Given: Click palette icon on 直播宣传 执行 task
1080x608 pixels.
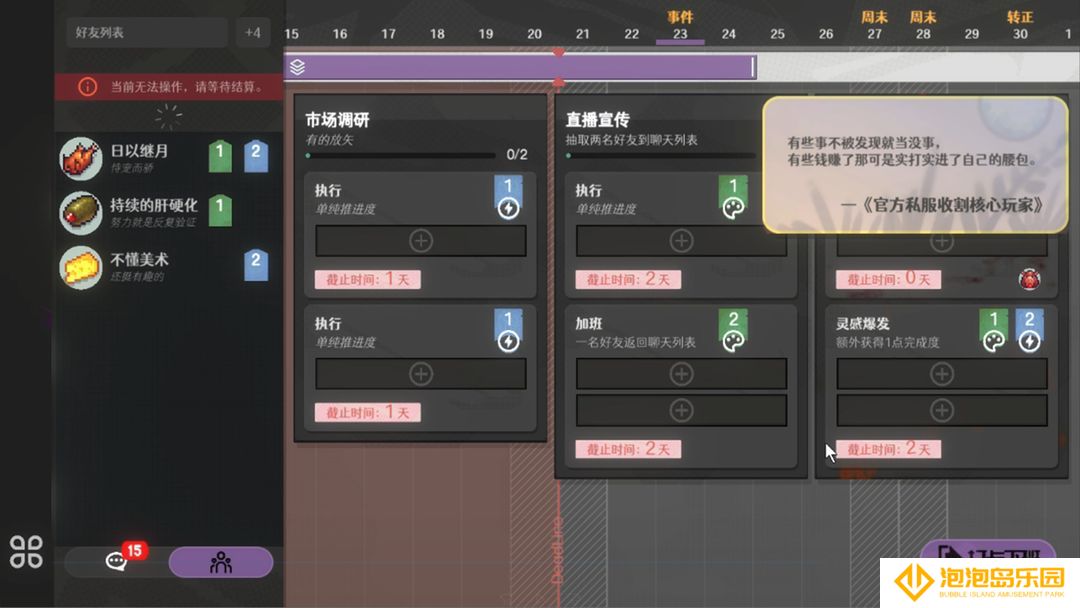Looking at the screenshot, I should pyautogui.click(x=734, y=208).
